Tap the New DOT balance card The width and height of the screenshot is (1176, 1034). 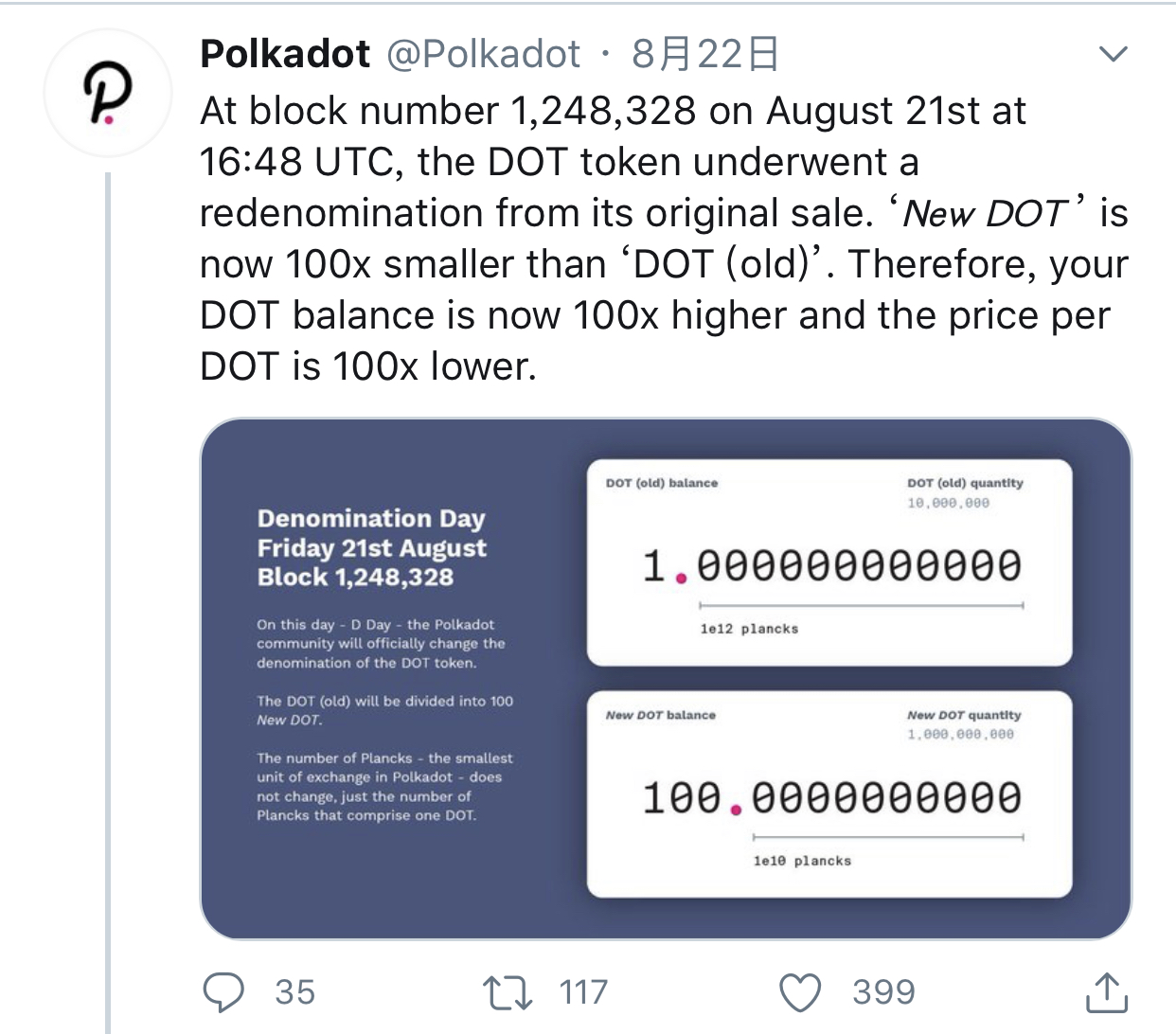coord(829,794)
